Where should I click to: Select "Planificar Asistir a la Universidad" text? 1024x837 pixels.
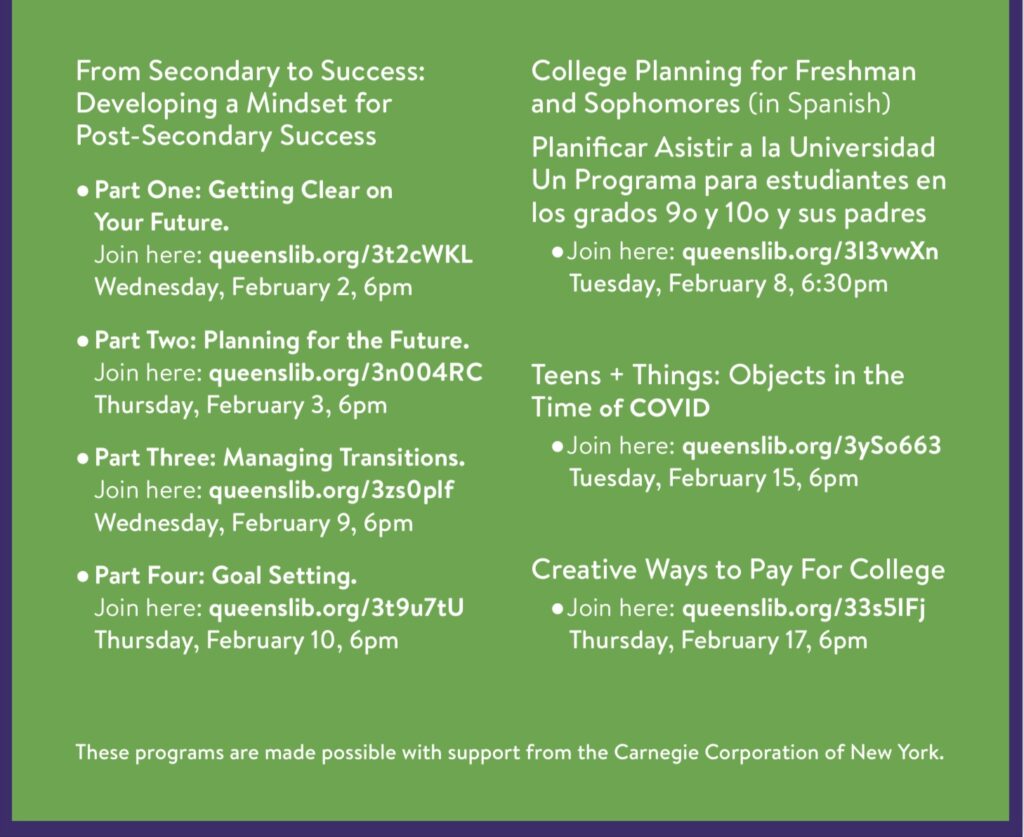click(x=733, y=148)
